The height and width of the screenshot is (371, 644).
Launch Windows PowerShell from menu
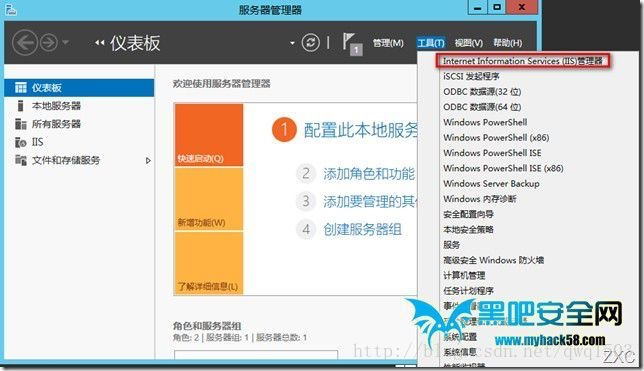tap(485, 122)
